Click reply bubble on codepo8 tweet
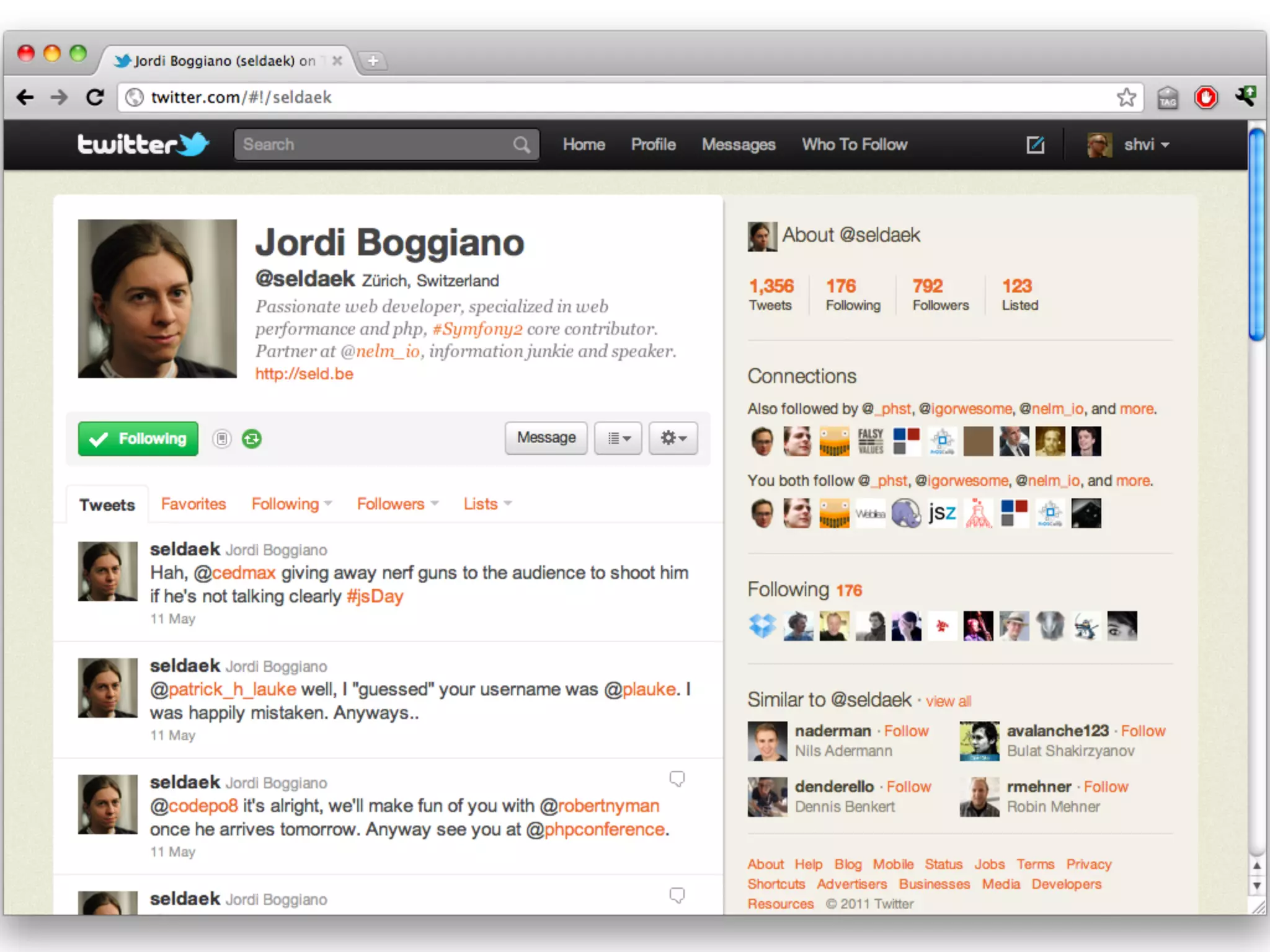Viewport: 1270px width, 952px height. coord(677,778)
